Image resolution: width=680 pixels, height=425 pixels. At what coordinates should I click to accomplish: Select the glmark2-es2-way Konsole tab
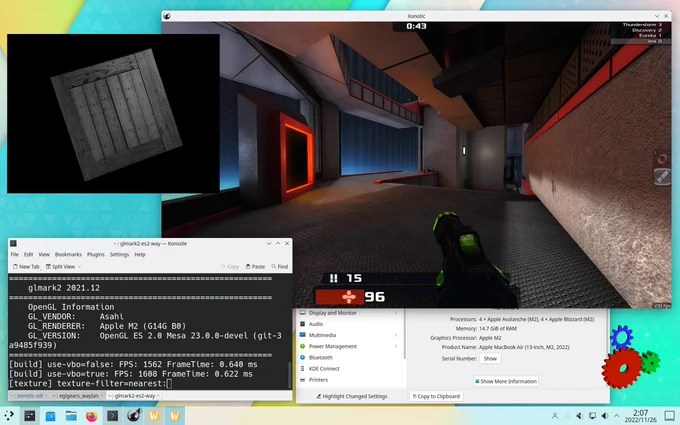pyautogui.click(x=134, y=396)
